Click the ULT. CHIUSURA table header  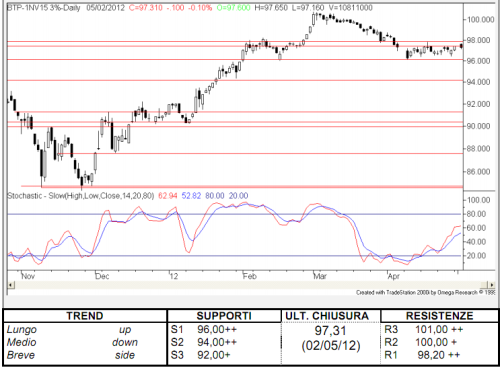click(x=327, y=316)
